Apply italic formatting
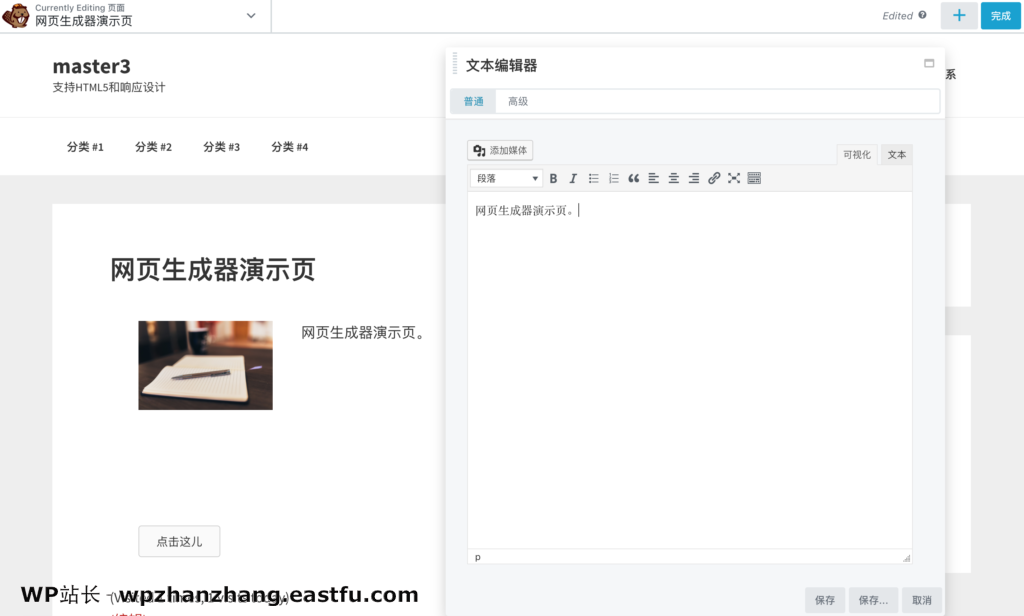The width and height of the screenshot is (1024, 616). pyautogui.click(x=573, y=178)
